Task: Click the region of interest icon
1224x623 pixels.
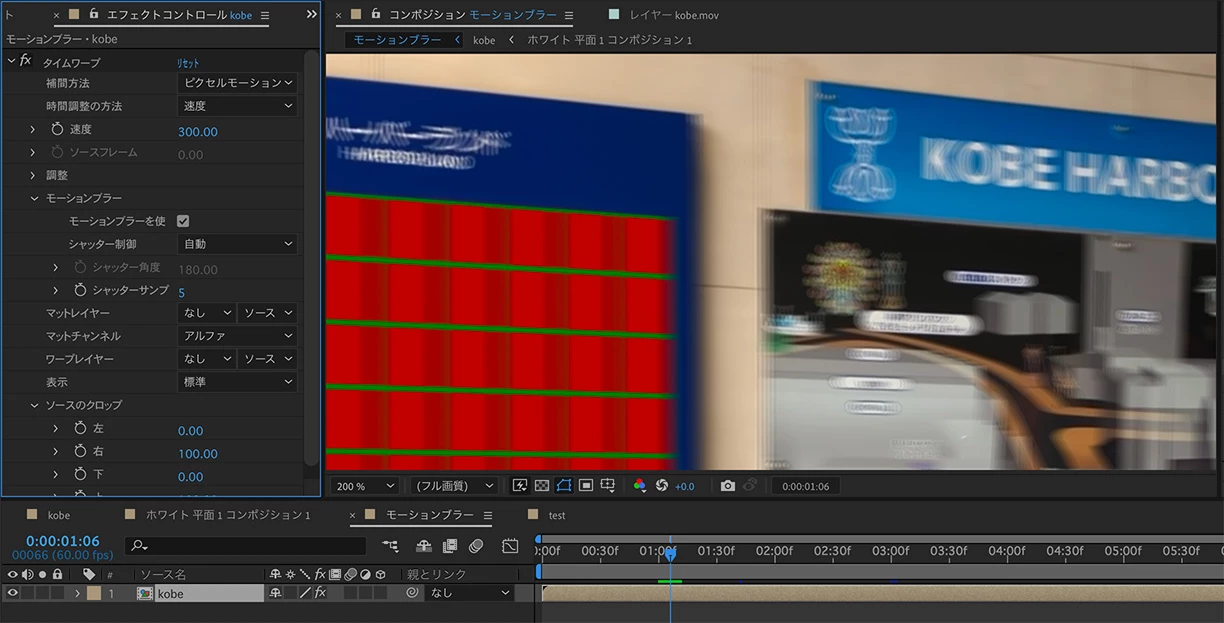Action: pos(586,486)
